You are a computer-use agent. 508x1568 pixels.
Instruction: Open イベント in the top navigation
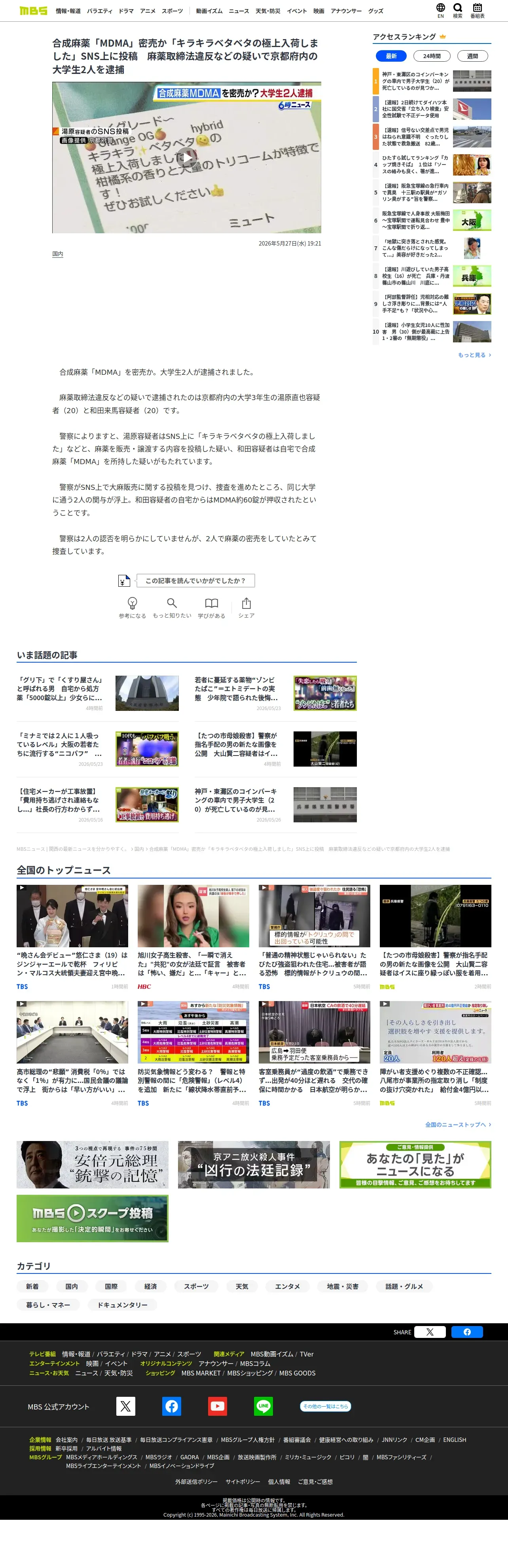pyautogui.click(x=297, y=11)
